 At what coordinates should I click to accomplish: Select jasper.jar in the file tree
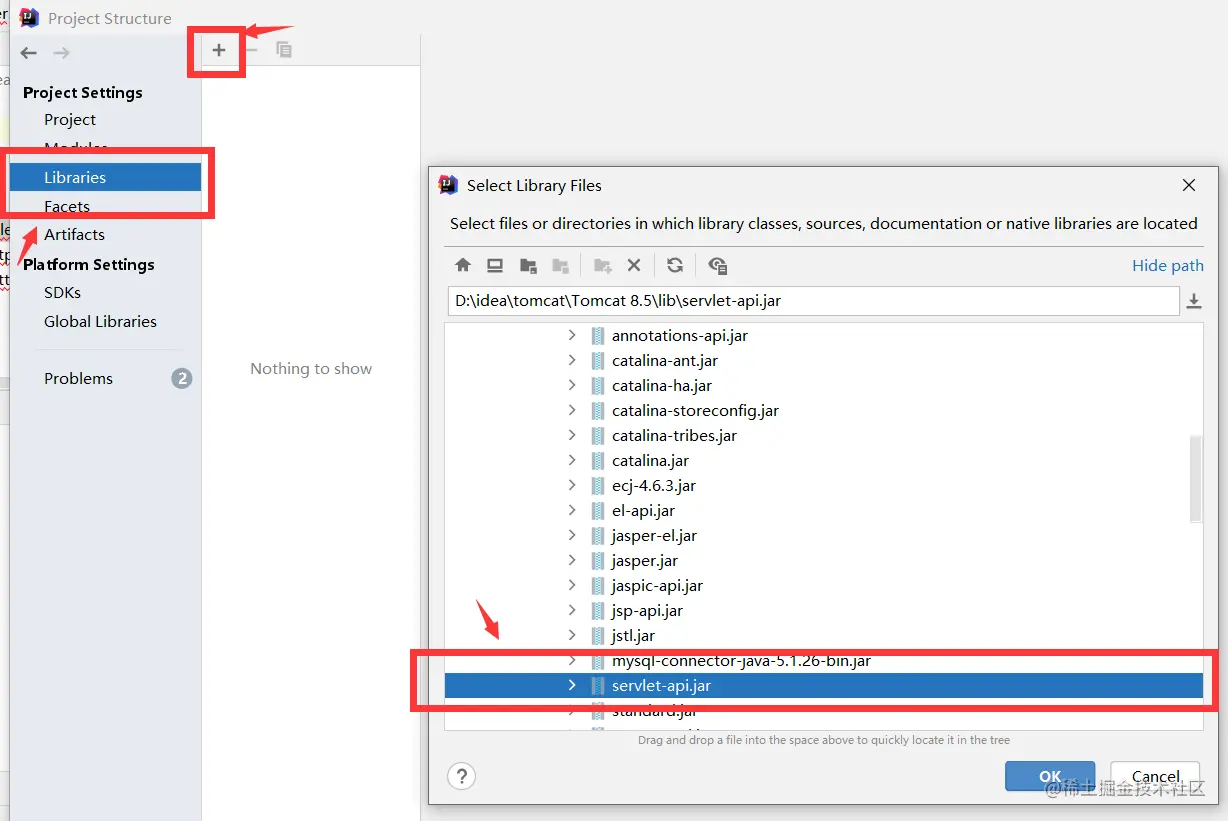pyautogui.click(x=644, y=560)
